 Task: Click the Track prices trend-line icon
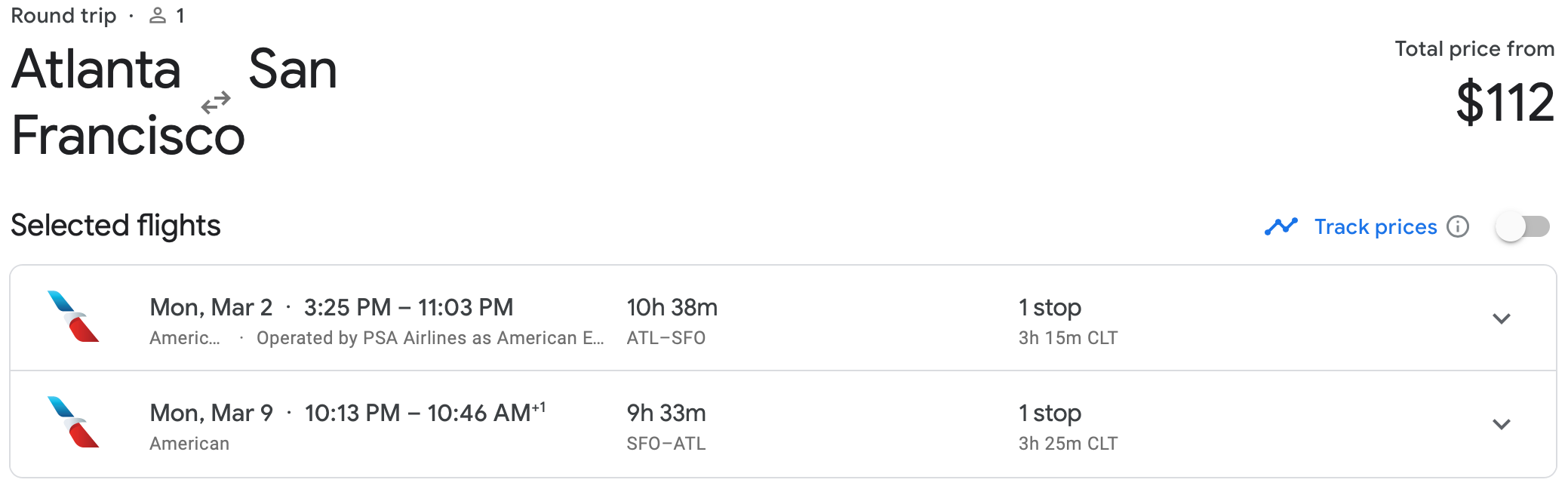pos(1281,226)
